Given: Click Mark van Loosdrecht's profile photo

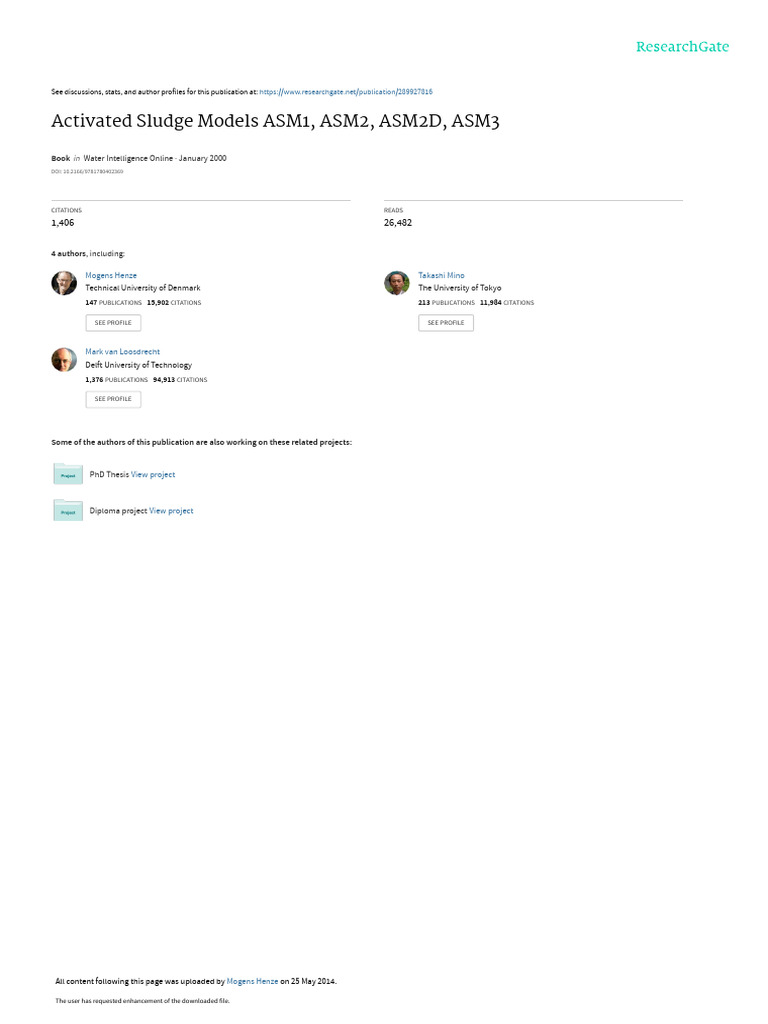Looking at the screenshot, I should tap(64, 360).
